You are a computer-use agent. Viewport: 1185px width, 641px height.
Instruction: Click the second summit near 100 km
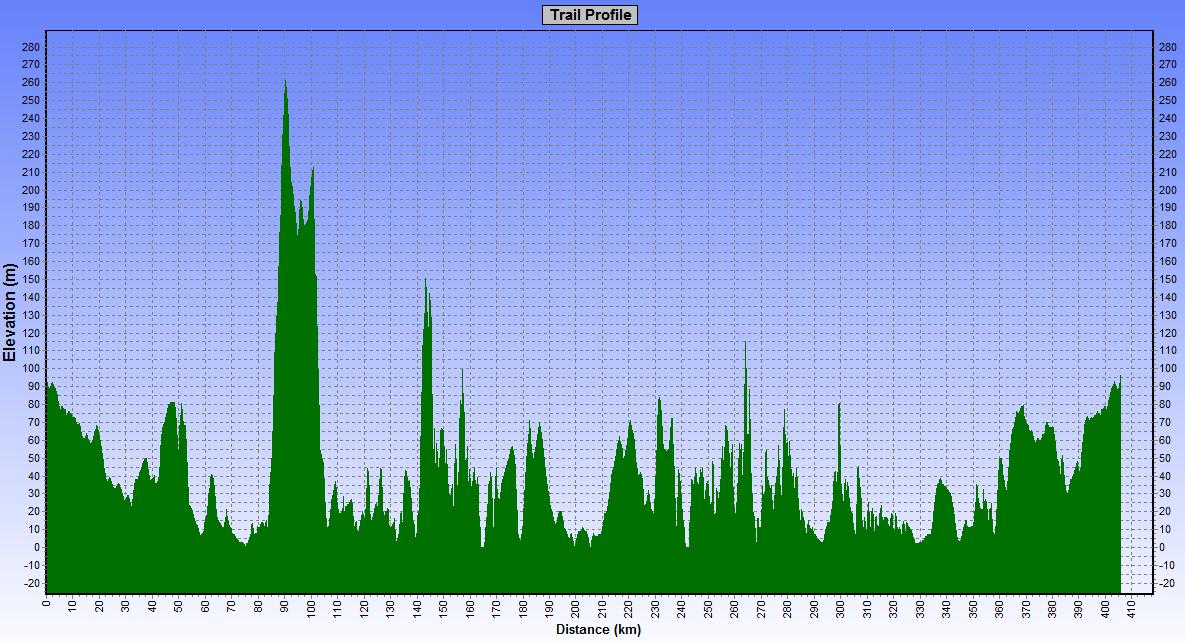[313, 169]
